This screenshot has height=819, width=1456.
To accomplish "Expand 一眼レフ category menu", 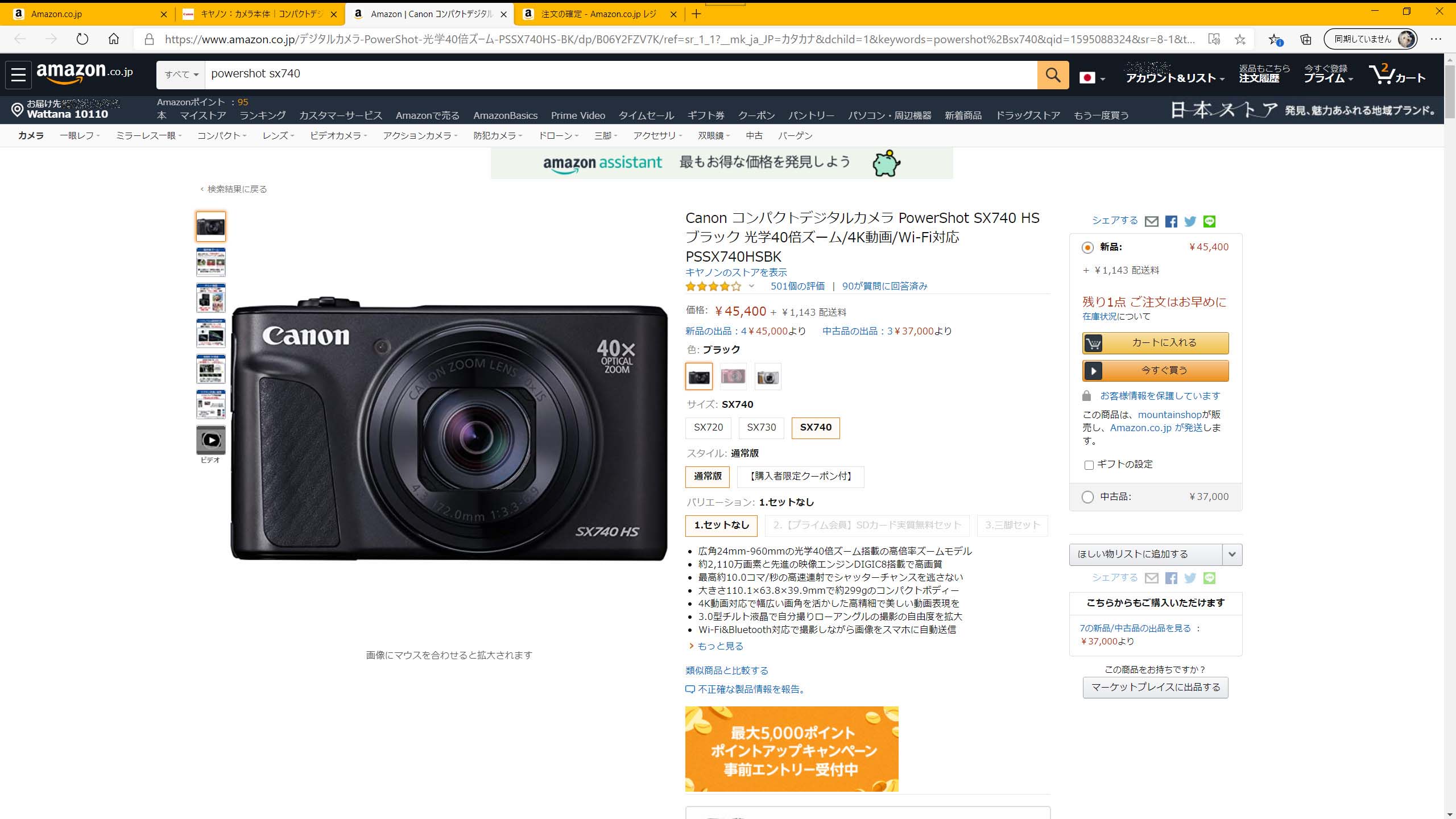I will [80, 135].
